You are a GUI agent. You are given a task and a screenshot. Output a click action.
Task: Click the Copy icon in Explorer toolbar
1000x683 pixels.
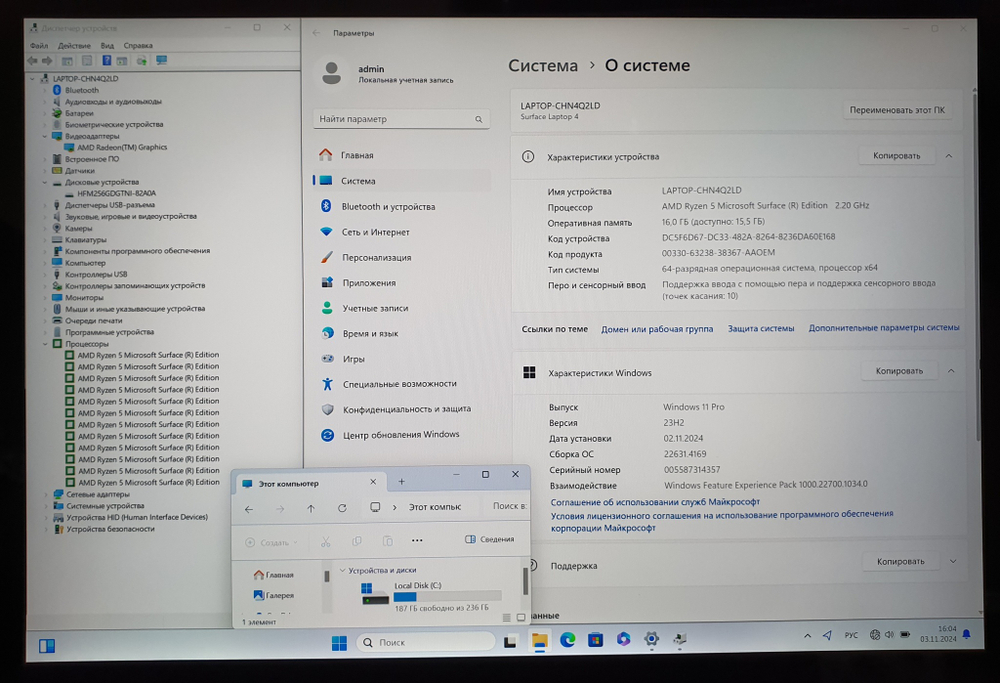[355, 540]
